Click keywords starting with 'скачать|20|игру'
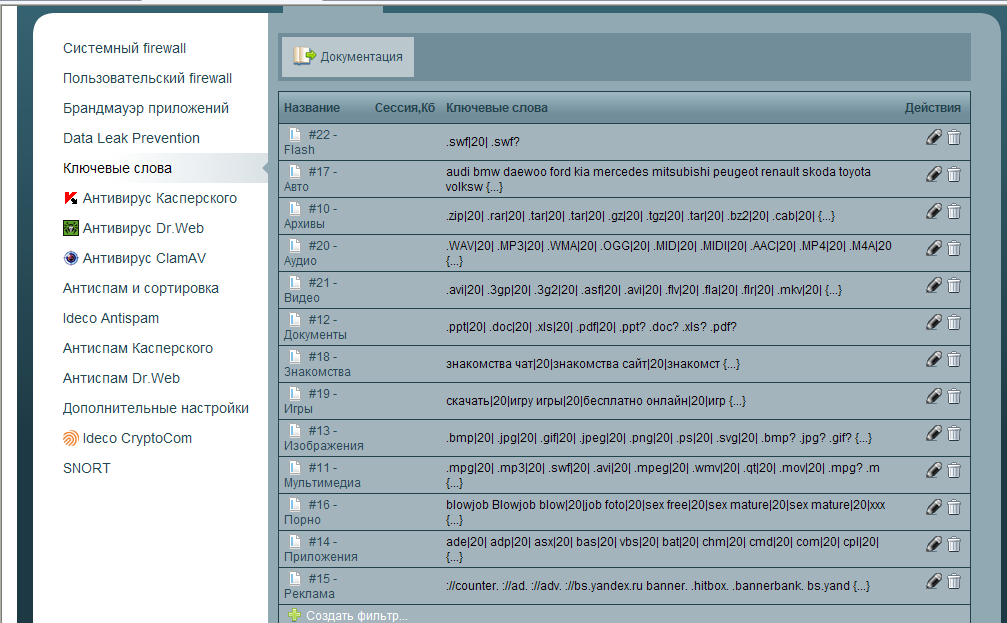This screenshot has height=623, width=1007. (x=596, y=401)
